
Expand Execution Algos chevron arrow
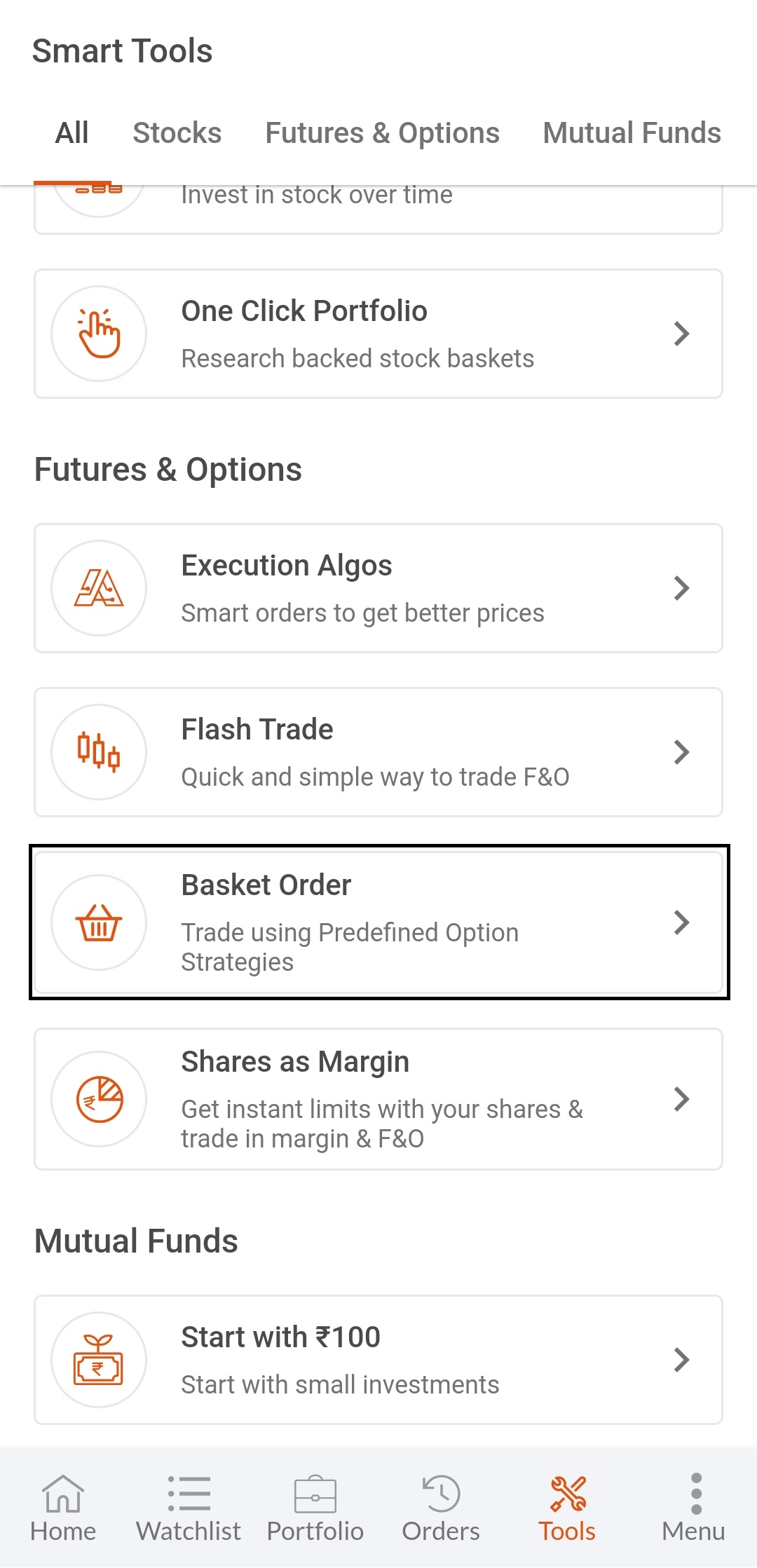pos(681,588)
